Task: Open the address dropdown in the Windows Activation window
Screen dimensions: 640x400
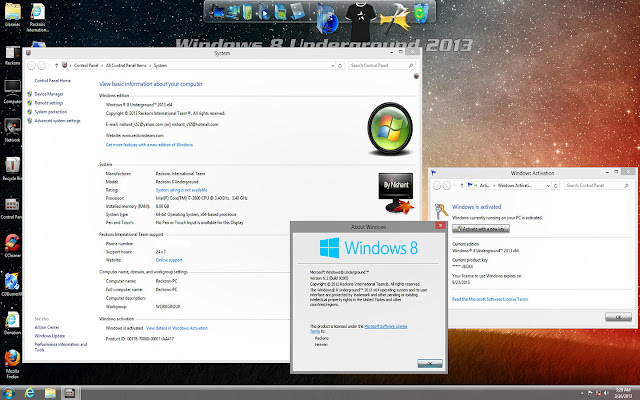Action: pyautogui.click(x=548, y=186)
